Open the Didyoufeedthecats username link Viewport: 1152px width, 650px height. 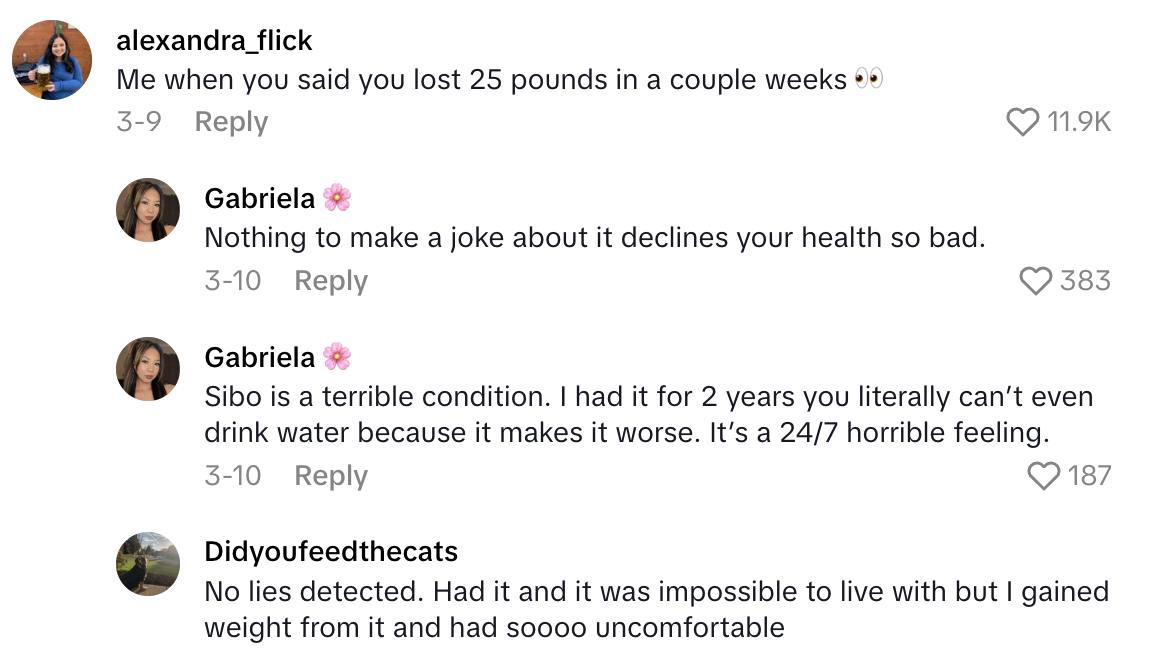331,552
